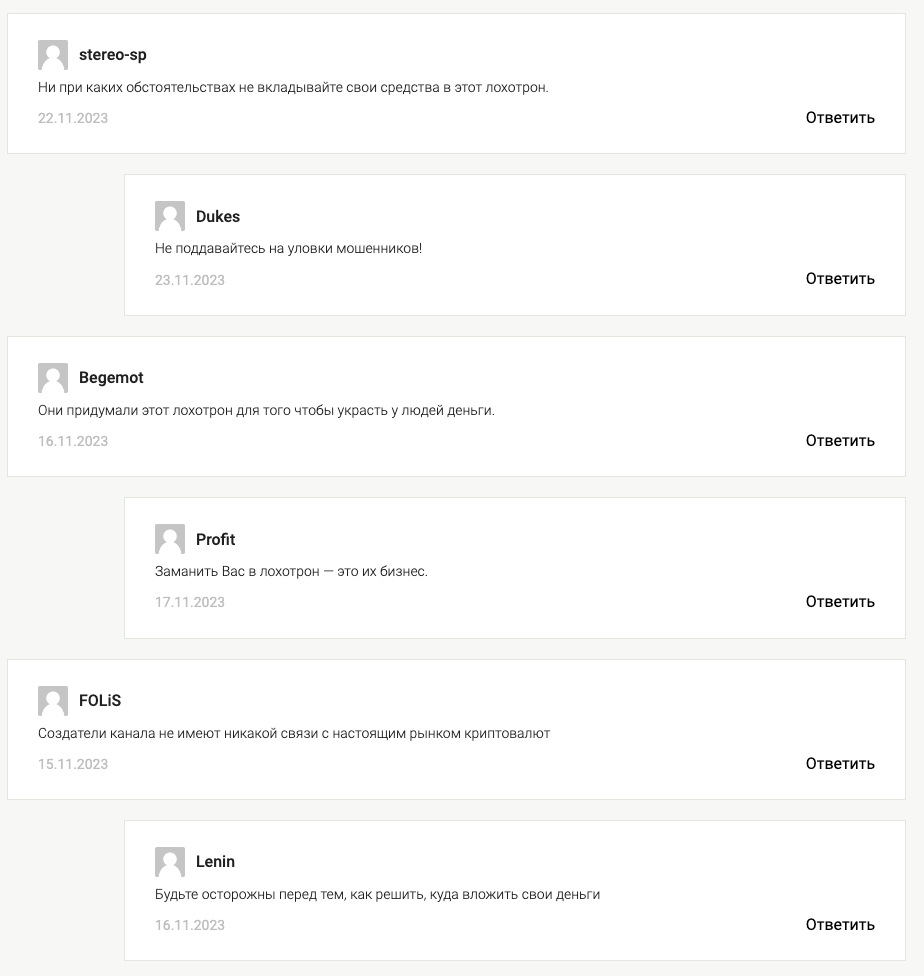Open the Begemot username link

[111, 378]
